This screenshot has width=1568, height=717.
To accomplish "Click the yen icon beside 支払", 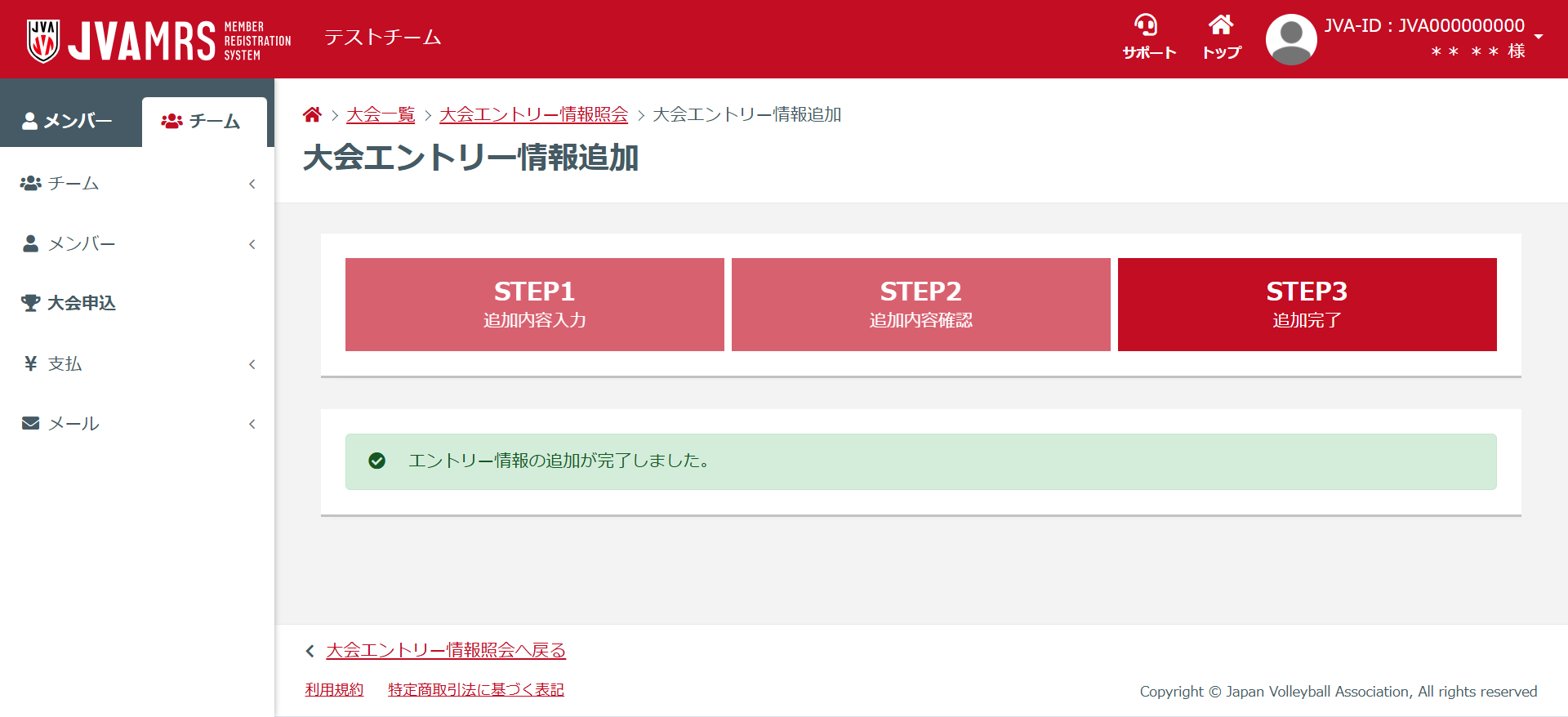I will 31,363.
